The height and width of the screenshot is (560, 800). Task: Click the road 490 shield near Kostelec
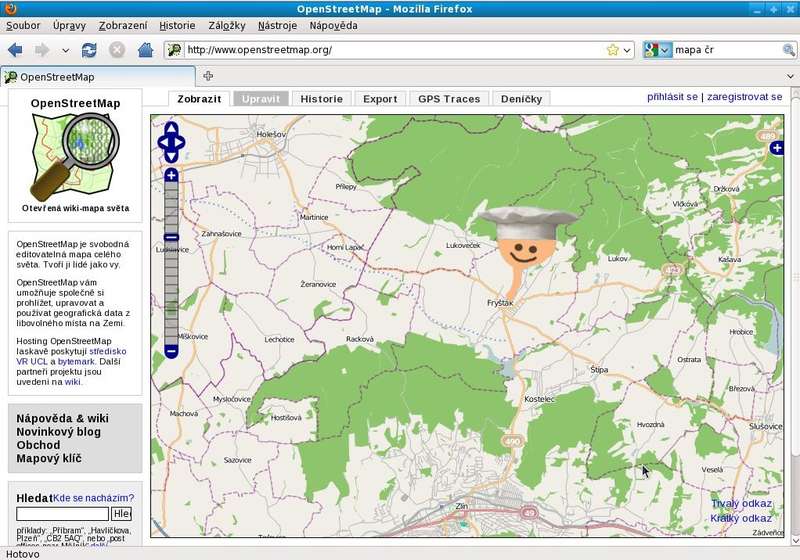click(x=512, y=442)
